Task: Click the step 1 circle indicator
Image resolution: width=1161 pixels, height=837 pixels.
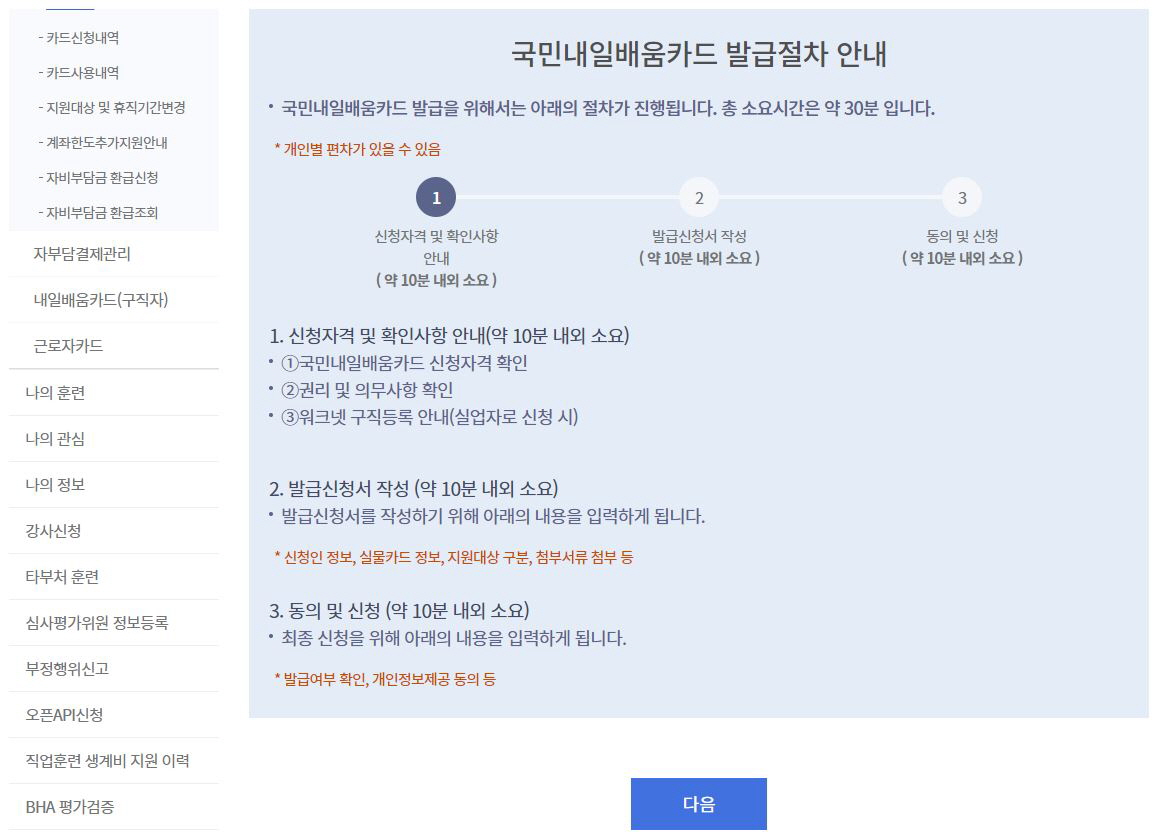Action: [436, 198]
